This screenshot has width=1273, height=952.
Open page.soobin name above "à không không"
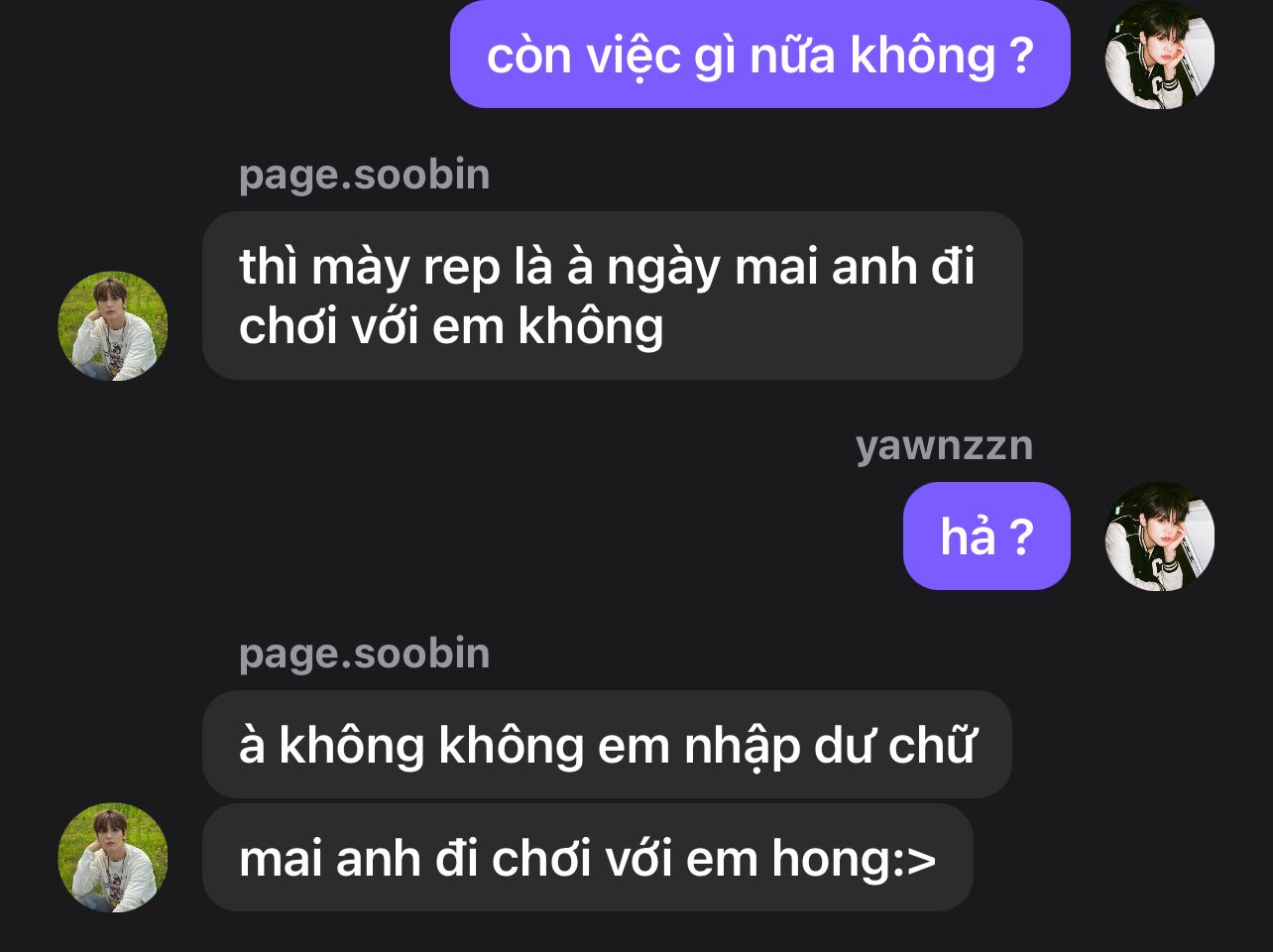(364, 654)
